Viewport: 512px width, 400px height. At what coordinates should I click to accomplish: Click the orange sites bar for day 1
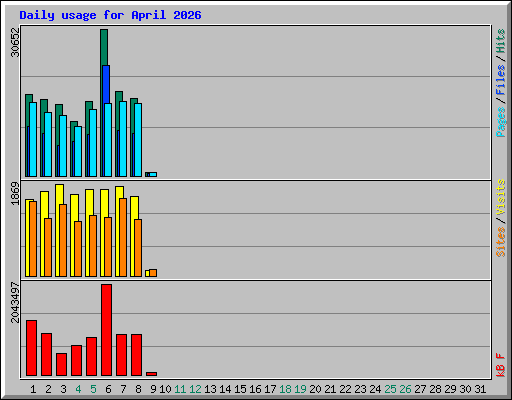pos(33,239)
